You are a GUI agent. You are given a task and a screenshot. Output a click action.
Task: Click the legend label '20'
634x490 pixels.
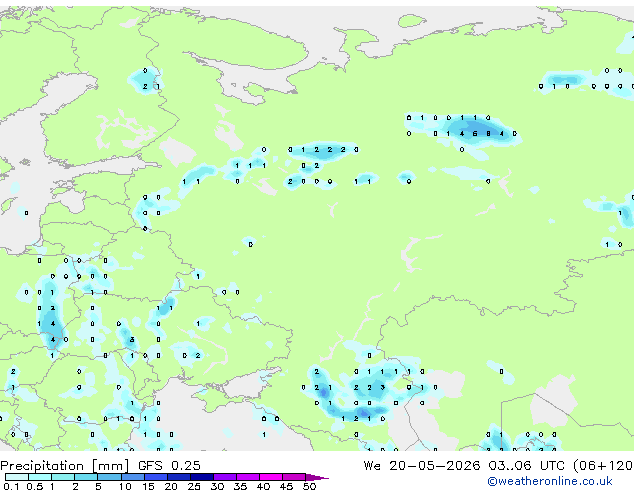coord(171,486)
